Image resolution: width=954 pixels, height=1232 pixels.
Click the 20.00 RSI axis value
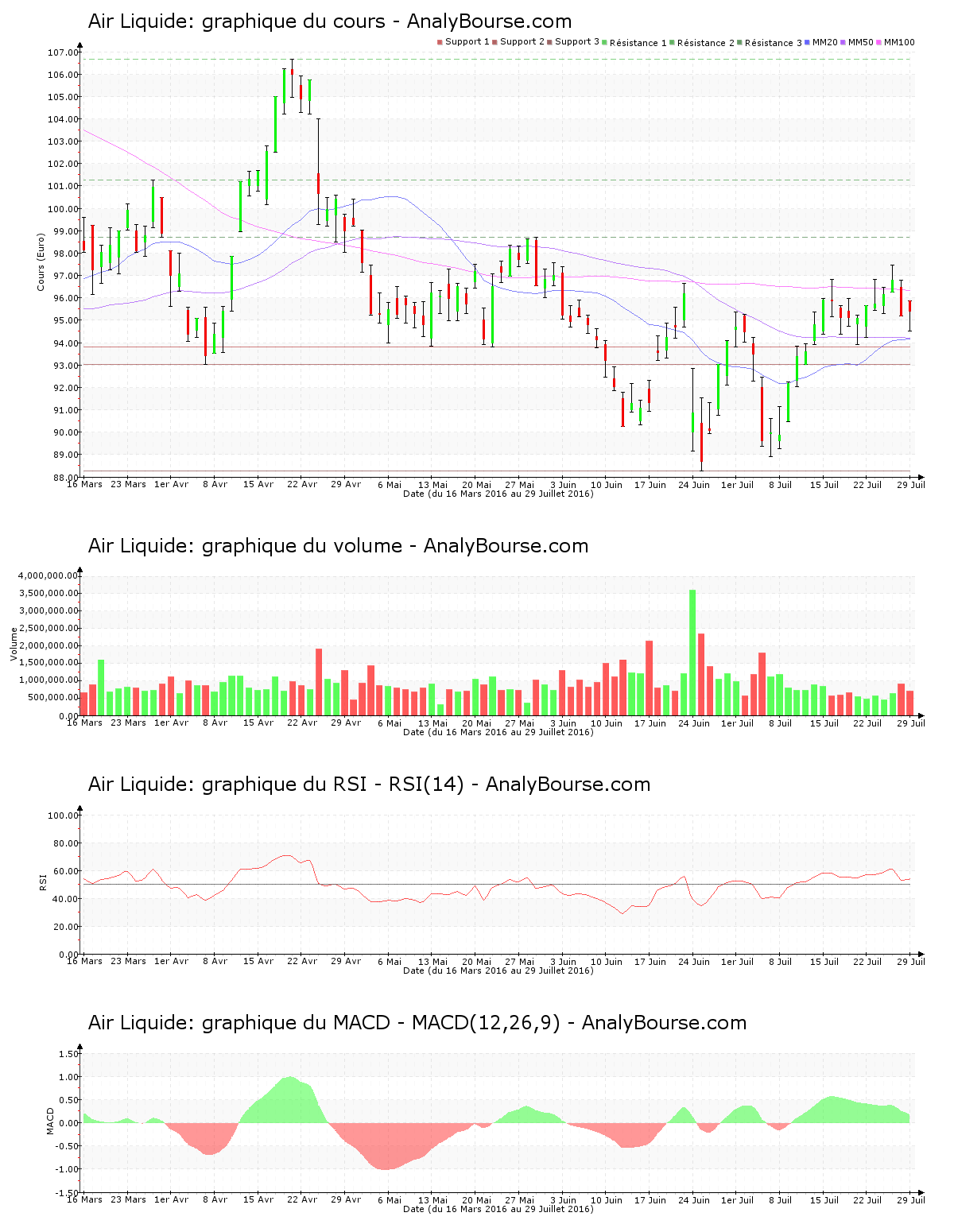tap(65, 927)
